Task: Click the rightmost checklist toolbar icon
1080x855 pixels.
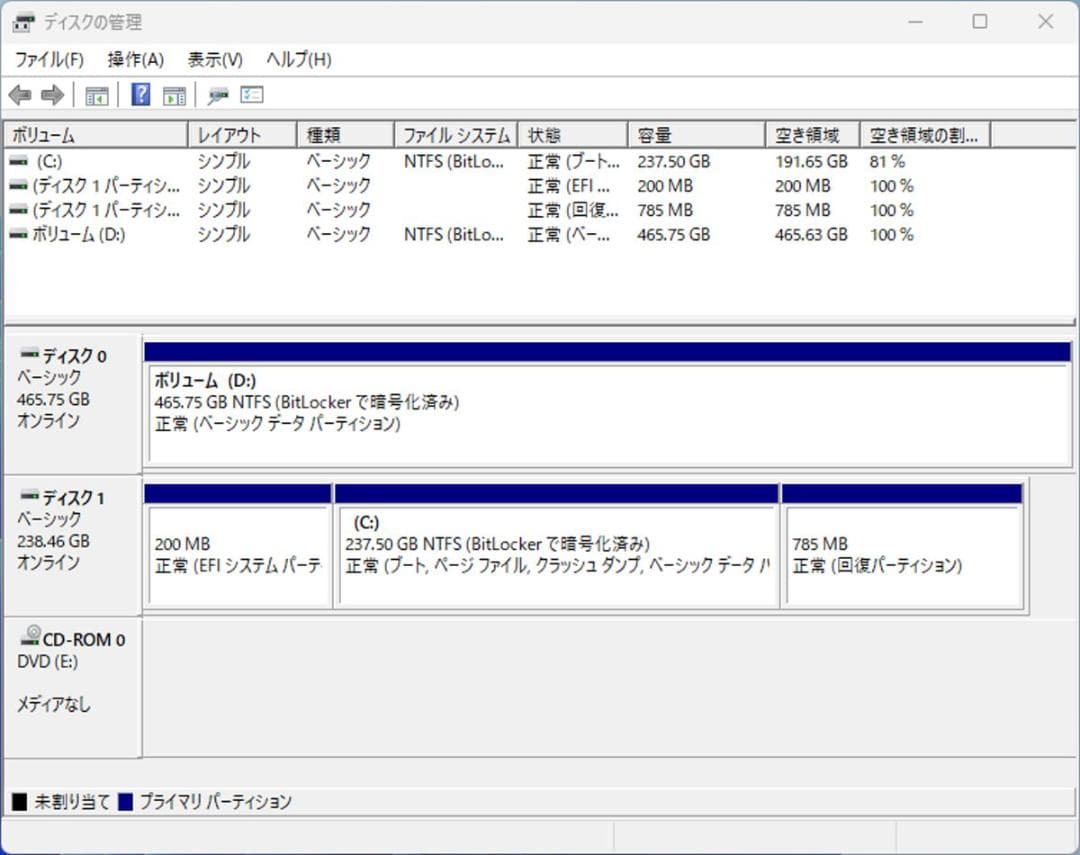Action: tap(252, 95)
